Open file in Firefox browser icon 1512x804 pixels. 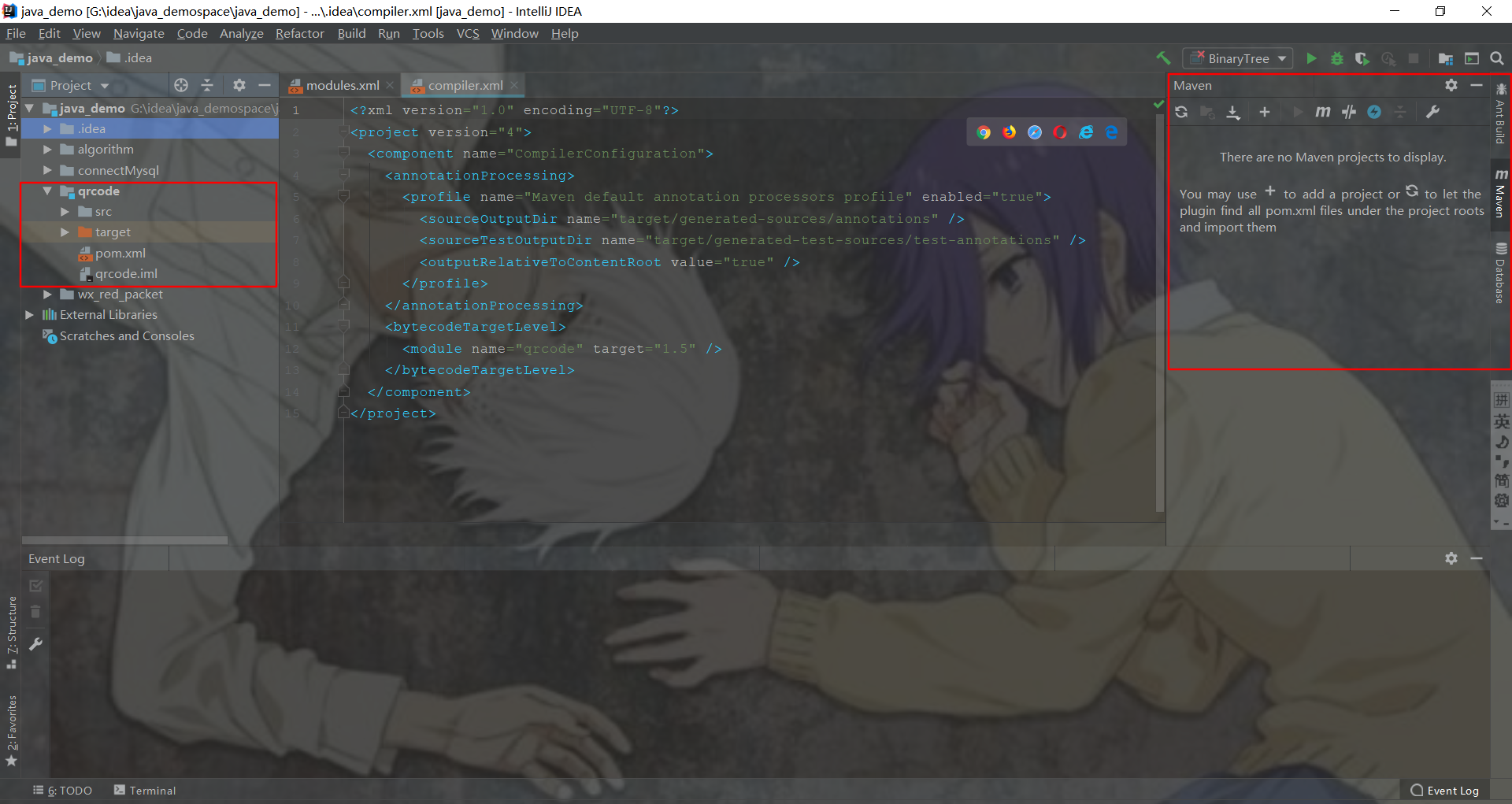[1010, 132]
